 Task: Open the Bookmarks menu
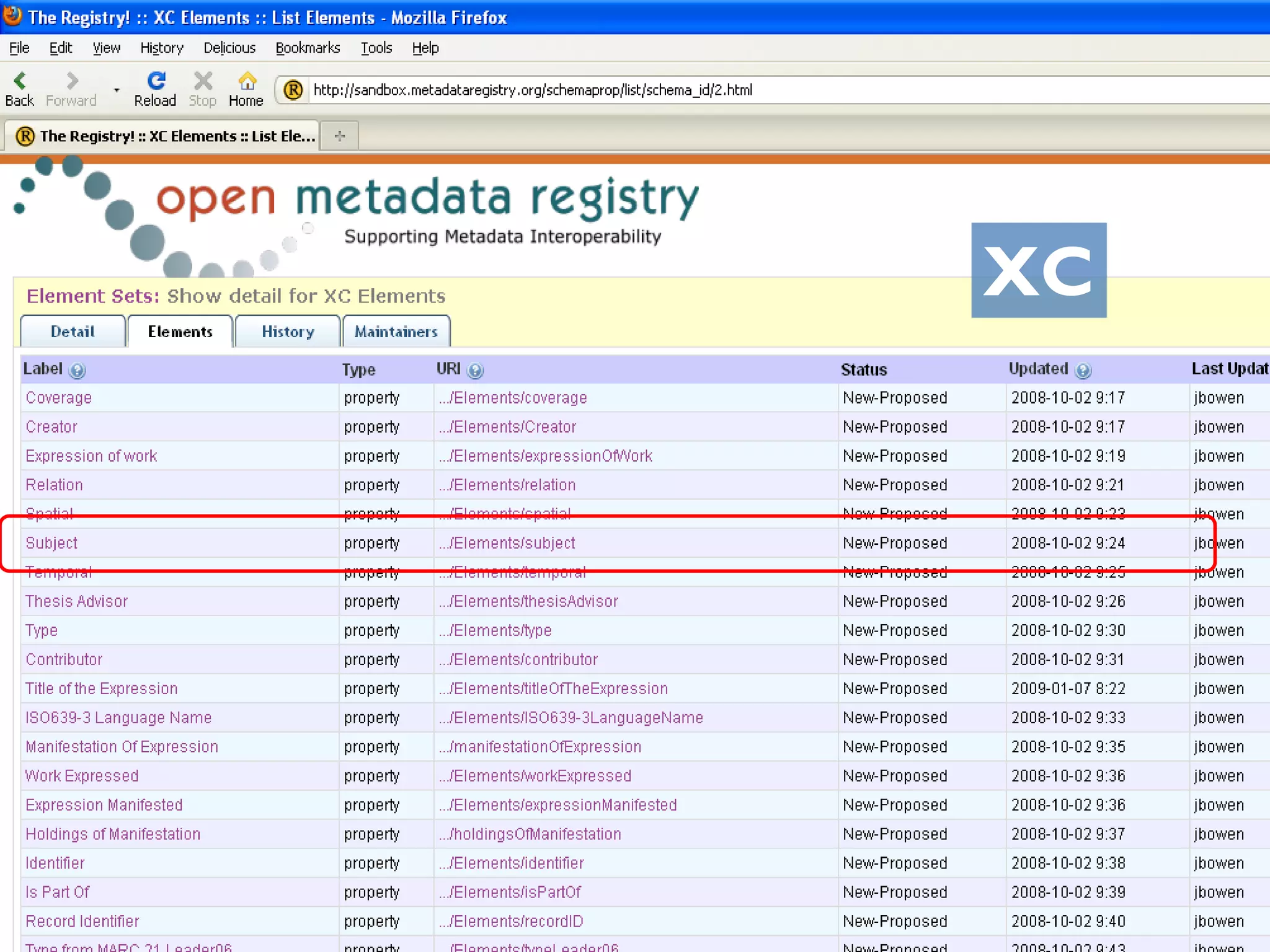308,48
